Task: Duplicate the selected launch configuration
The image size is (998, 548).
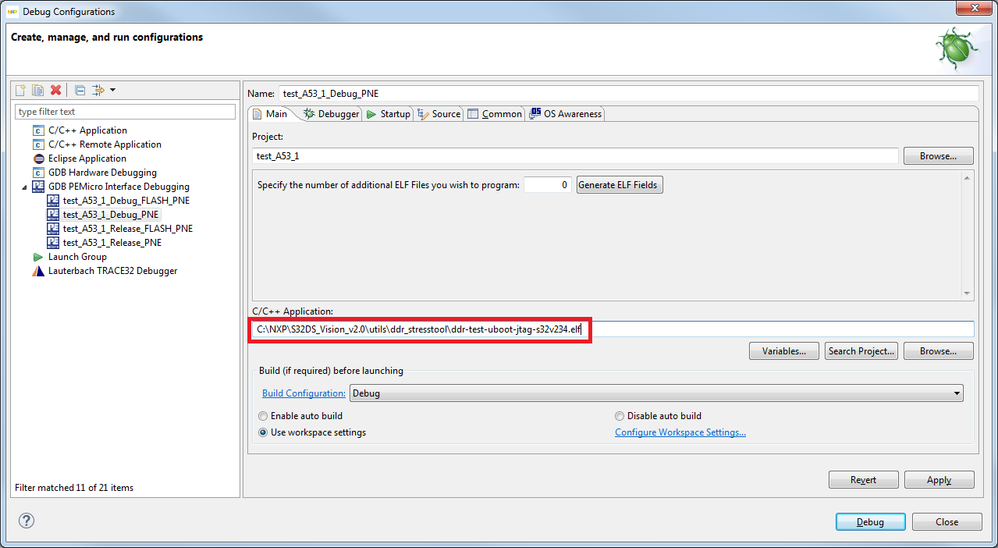Action: [38, 90]
